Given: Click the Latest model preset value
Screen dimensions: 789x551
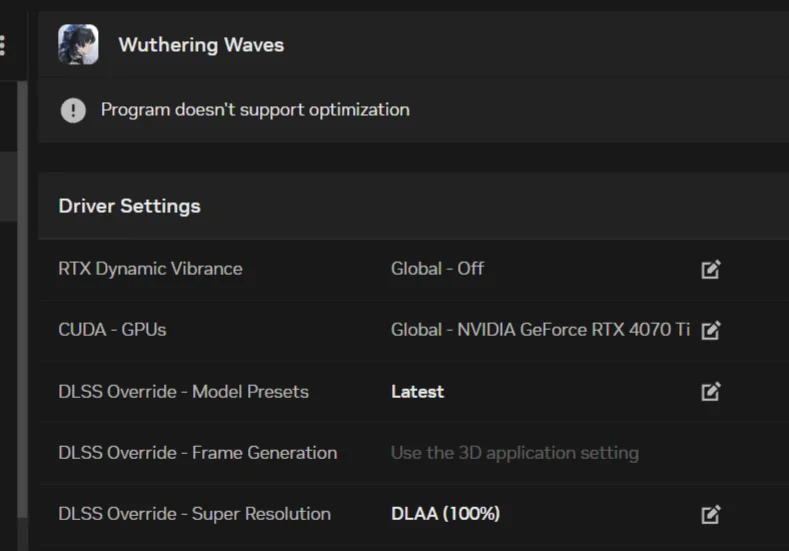Looking at the screenshot, I should point(418,391).
